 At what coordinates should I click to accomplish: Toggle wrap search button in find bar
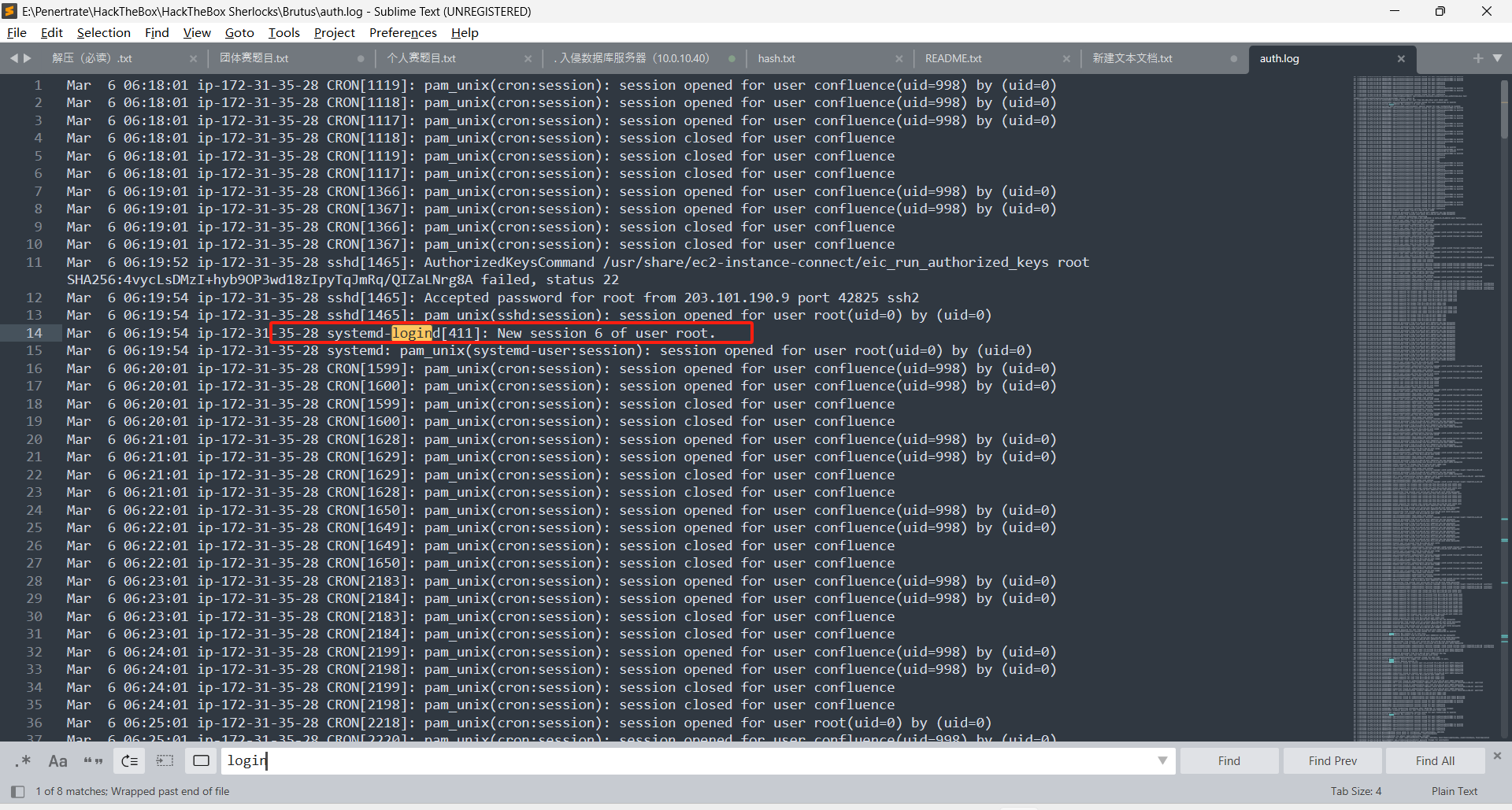coord(129,760)
